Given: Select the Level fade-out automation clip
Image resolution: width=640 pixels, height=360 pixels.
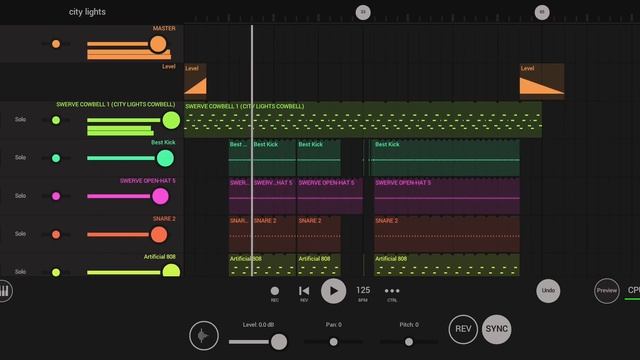Looking at the screenshot, I should point(542,80).
